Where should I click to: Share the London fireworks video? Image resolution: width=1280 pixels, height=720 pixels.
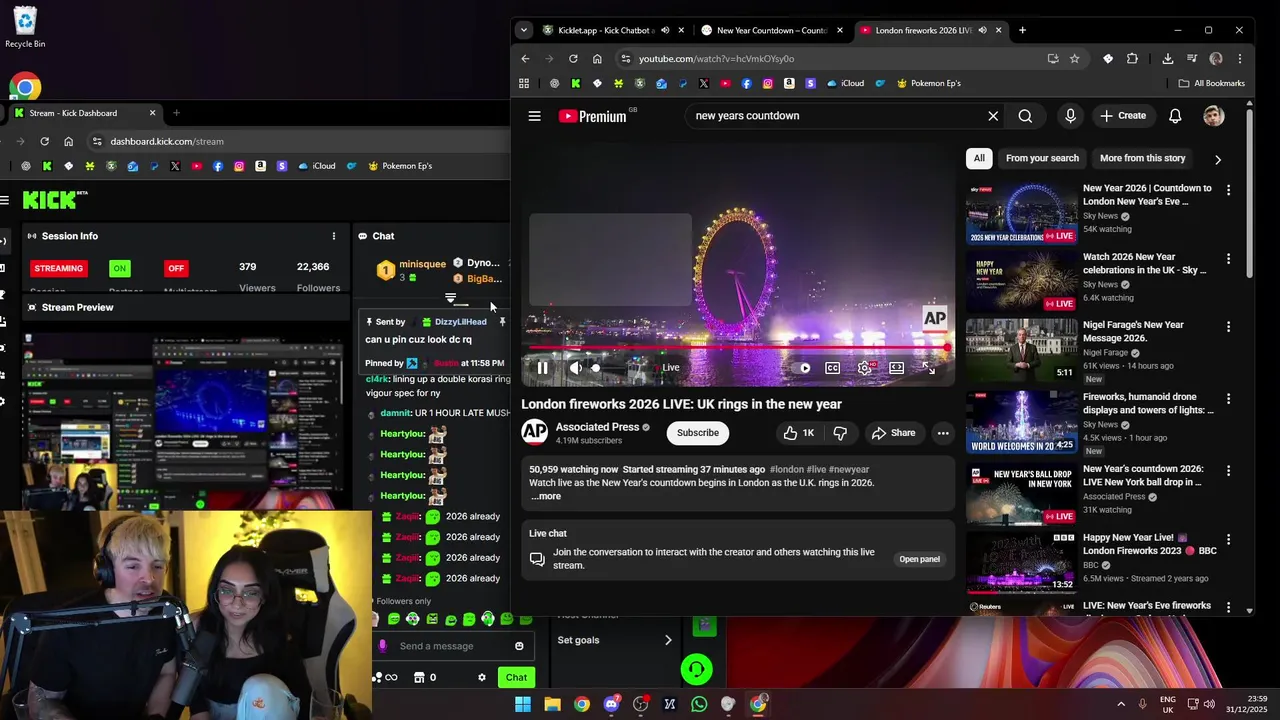[x=893, y=433]
